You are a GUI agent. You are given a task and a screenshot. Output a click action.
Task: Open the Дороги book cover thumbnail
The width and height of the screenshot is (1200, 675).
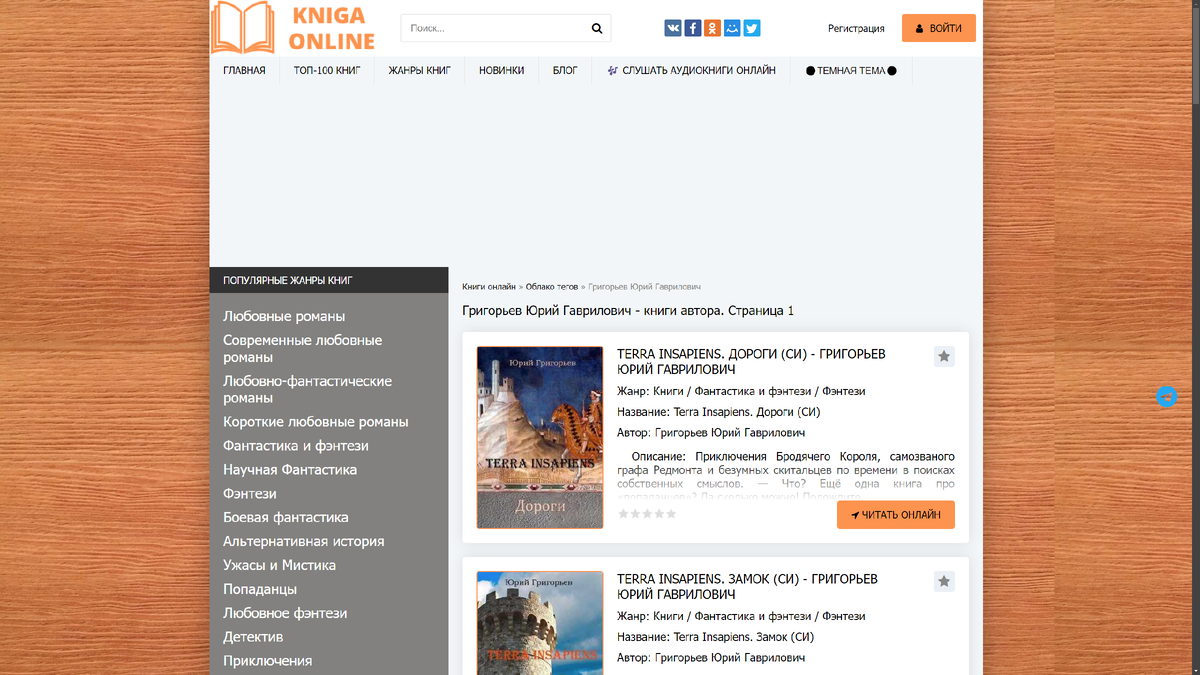(540, 437)
